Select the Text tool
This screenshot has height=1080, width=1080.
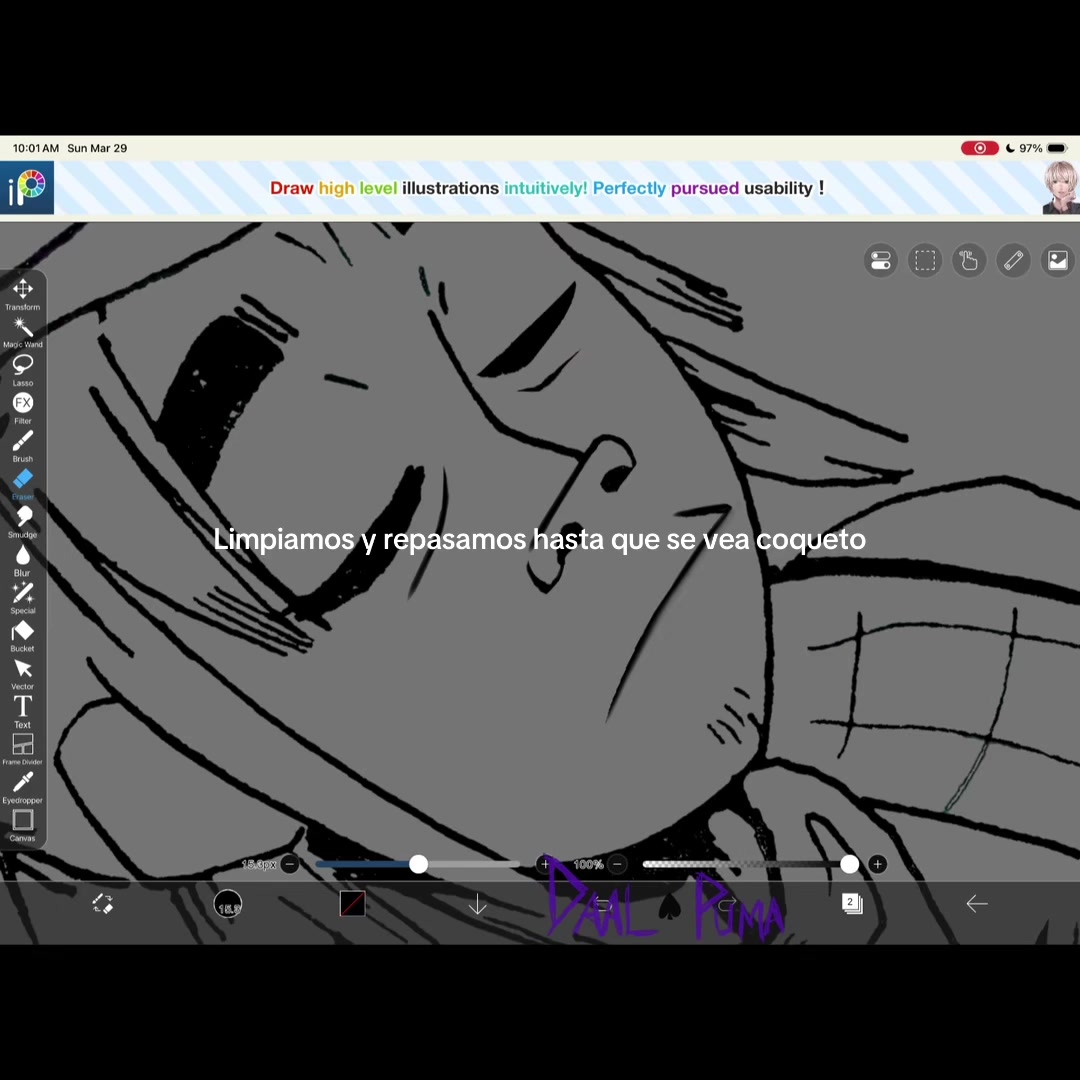click(23, 712)
